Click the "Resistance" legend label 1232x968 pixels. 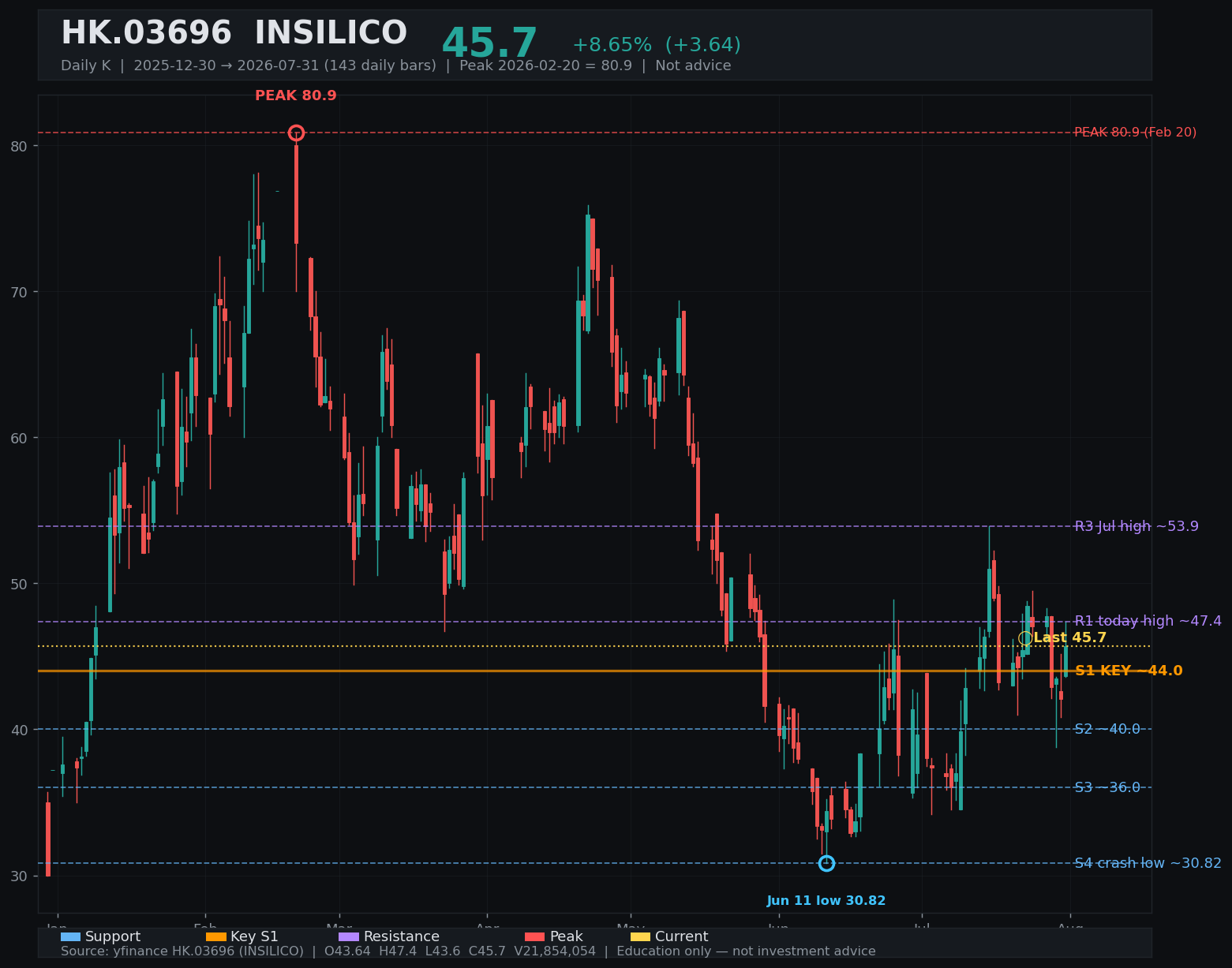402,936
